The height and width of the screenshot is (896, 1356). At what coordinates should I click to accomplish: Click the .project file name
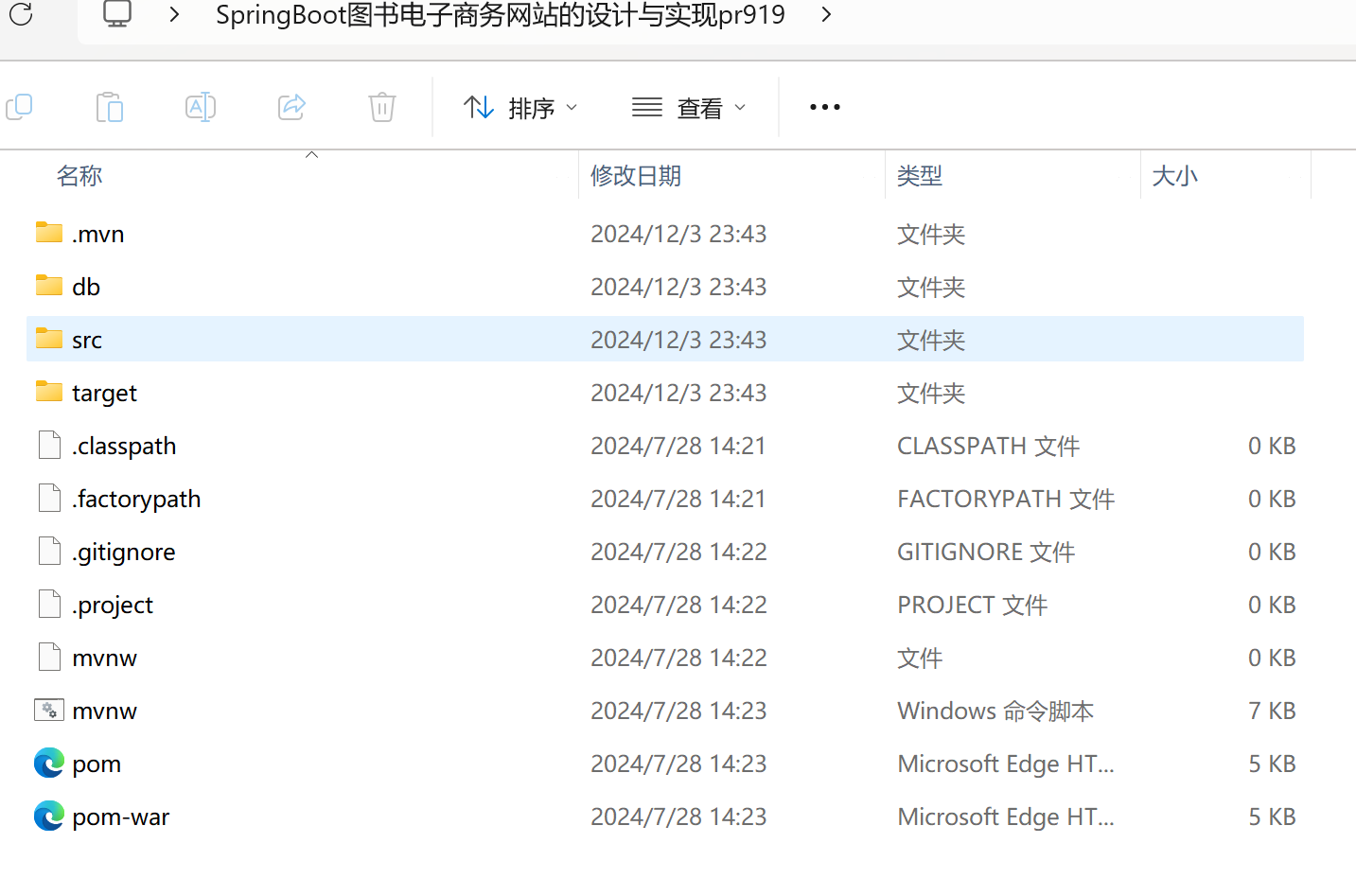point(113,606)
